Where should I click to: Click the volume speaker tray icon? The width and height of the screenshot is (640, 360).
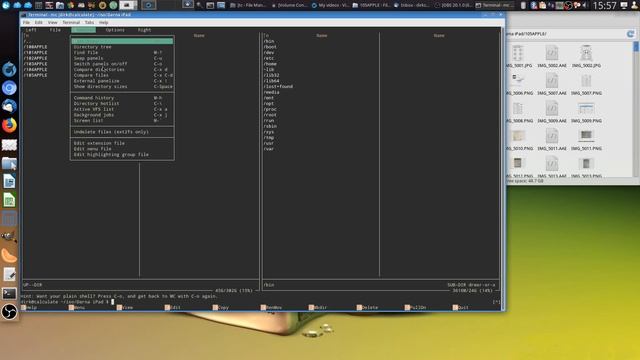pyautogui.click(x=585, y=5)
